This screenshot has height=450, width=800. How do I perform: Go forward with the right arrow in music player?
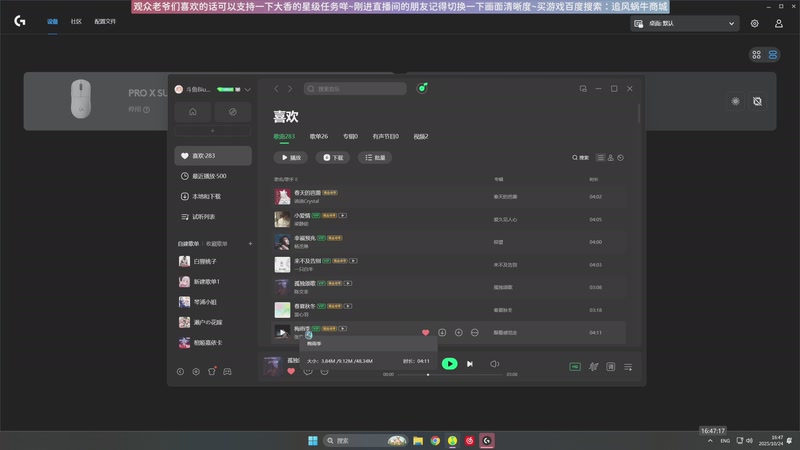[x=290, y=89]
